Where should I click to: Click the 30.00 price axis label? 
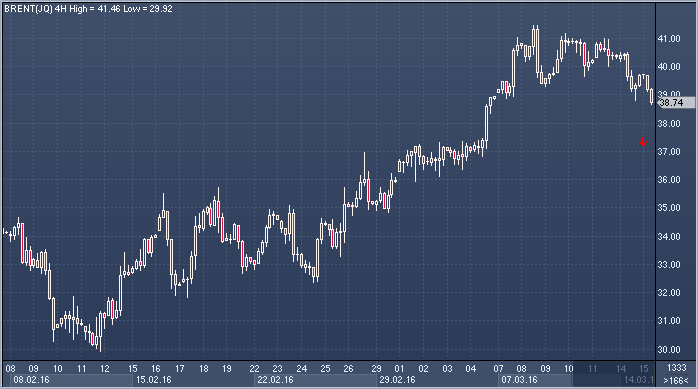[669, 350]
